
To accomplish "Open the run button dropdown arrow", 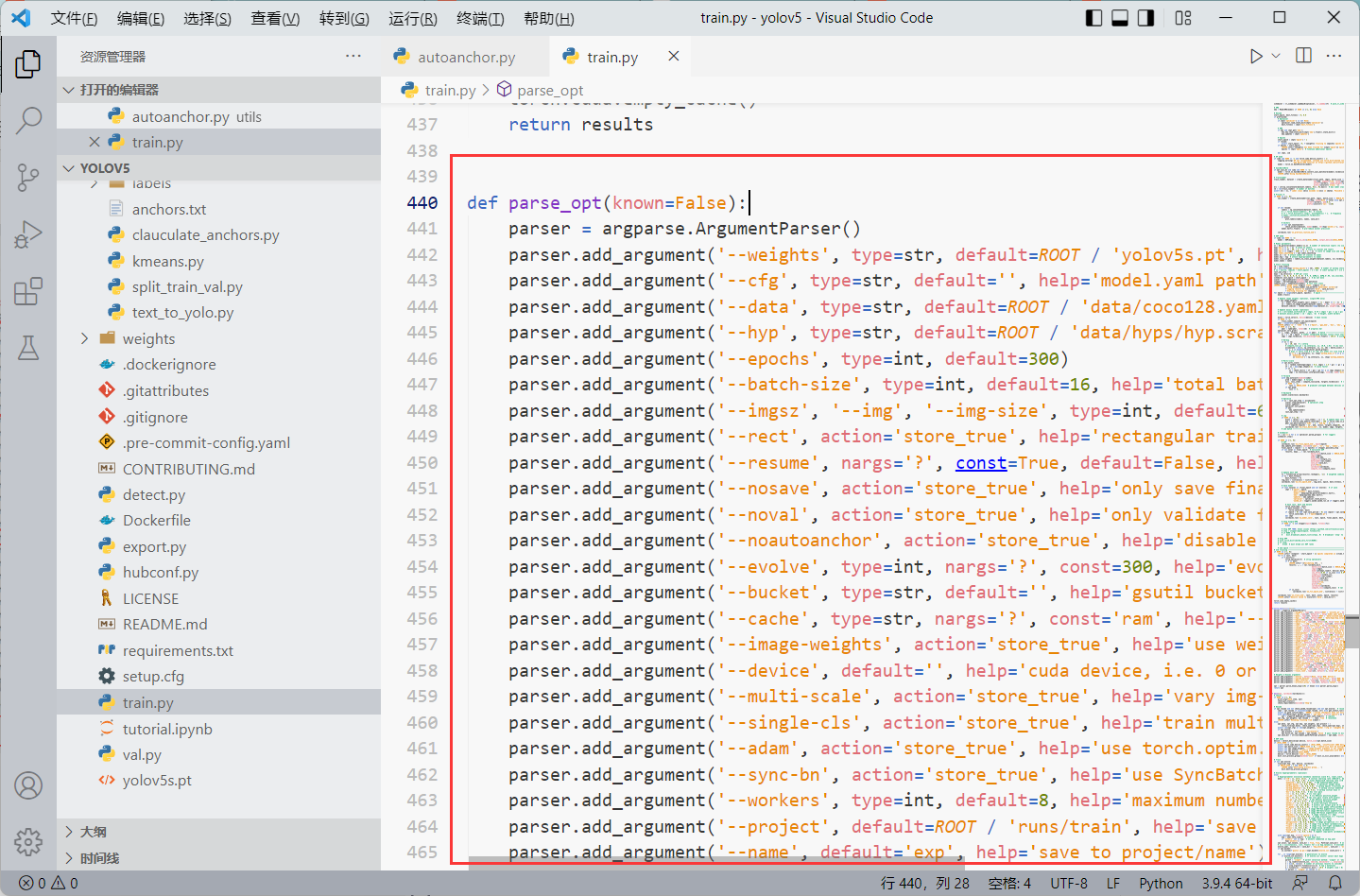I will [1276, 57].
